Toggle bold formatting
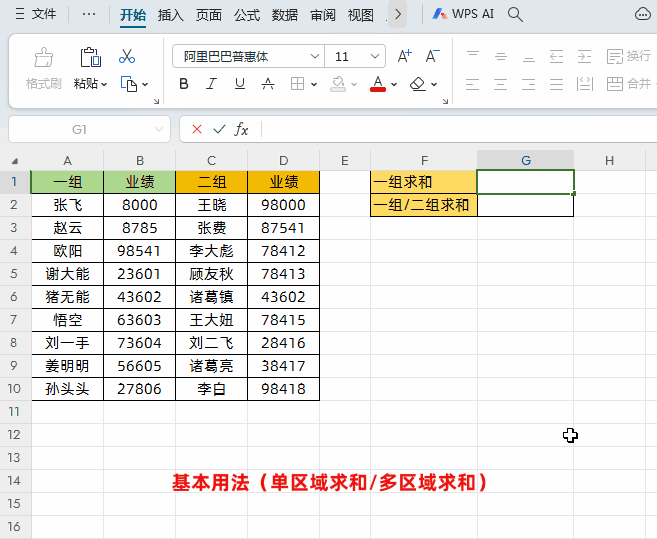 (184, 84)
